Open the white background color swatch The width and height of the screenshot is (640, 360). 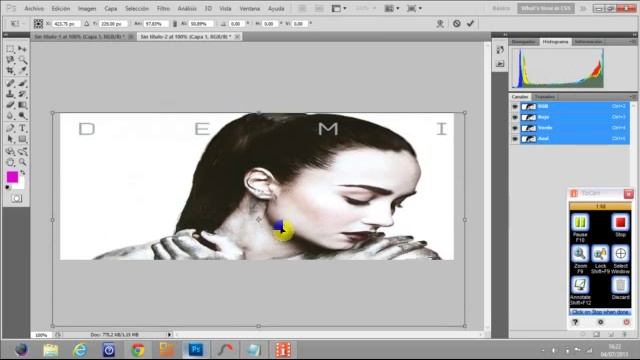20,184
